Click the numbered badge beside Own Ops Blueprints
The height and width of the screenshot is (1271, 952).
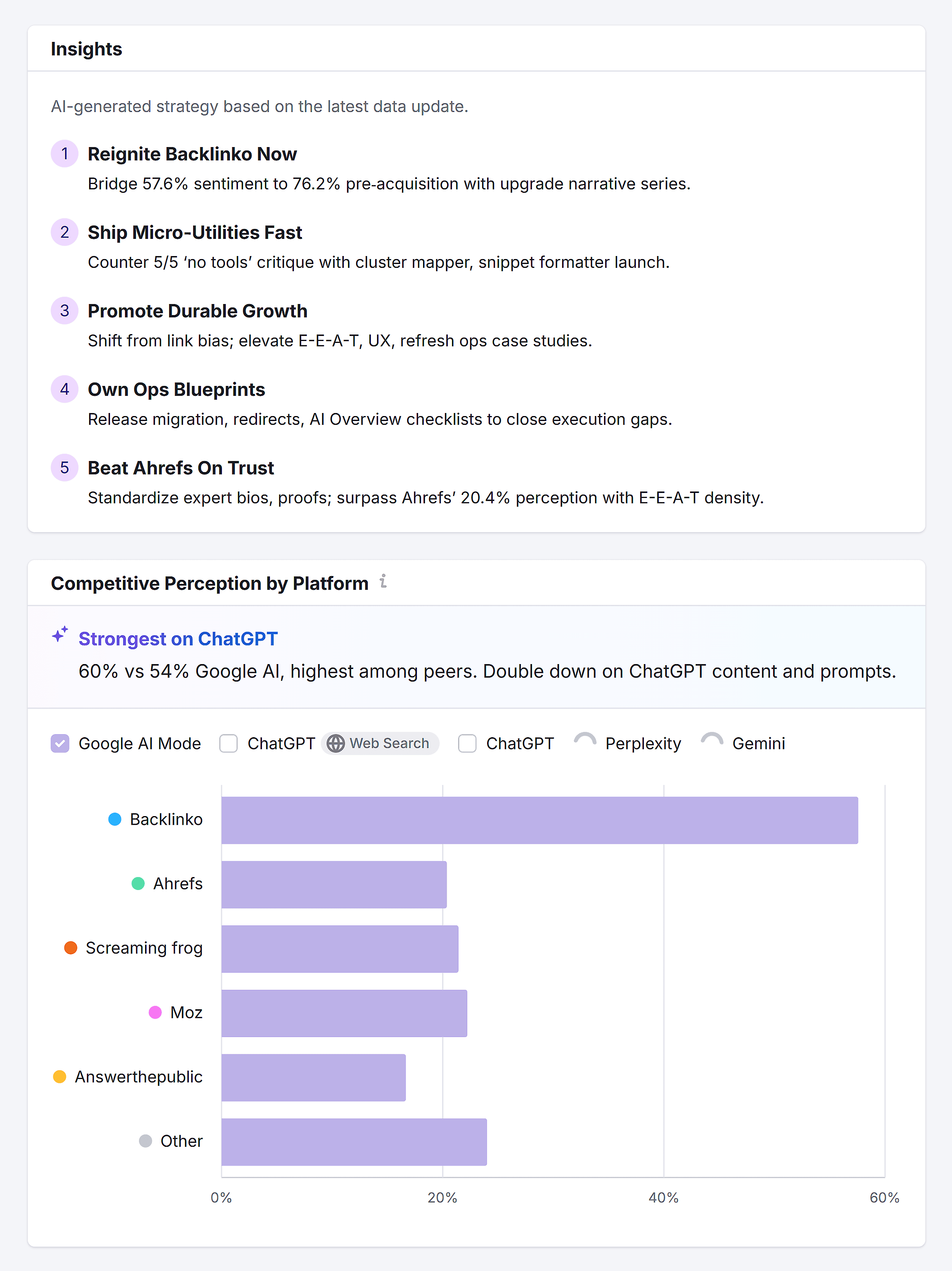pyautogui.click(x=64, y=389)
